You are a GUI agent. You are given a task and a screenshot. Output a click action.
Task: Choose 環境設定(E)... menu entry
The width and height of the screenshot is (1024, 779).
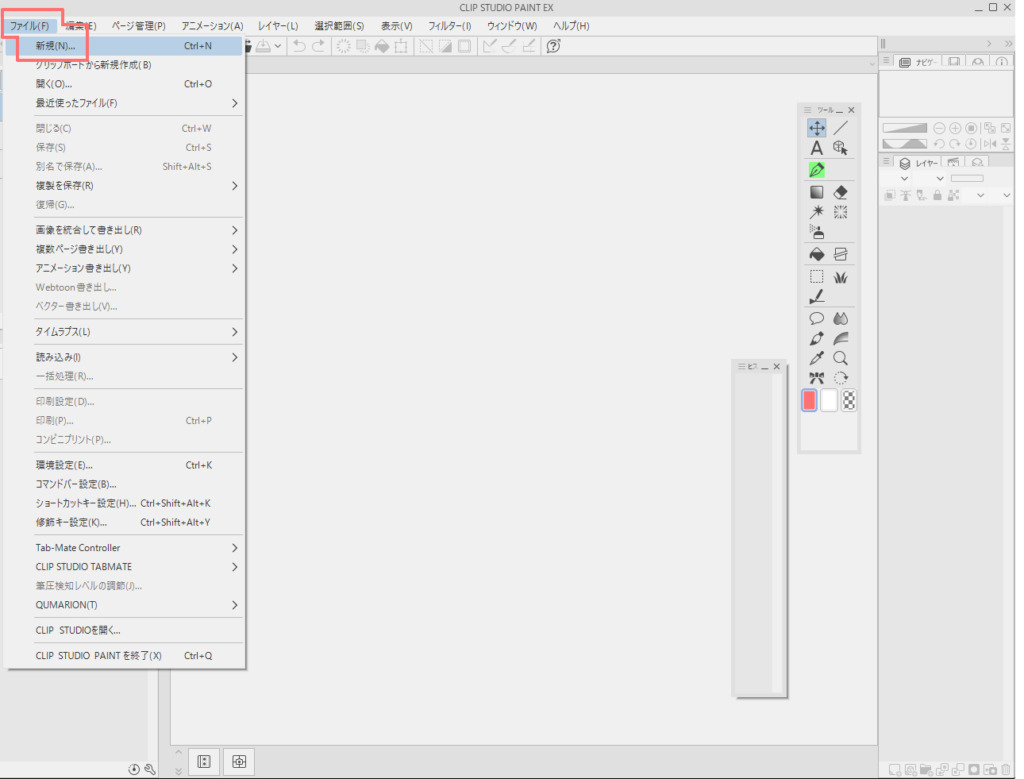click(x=124, y=466)
